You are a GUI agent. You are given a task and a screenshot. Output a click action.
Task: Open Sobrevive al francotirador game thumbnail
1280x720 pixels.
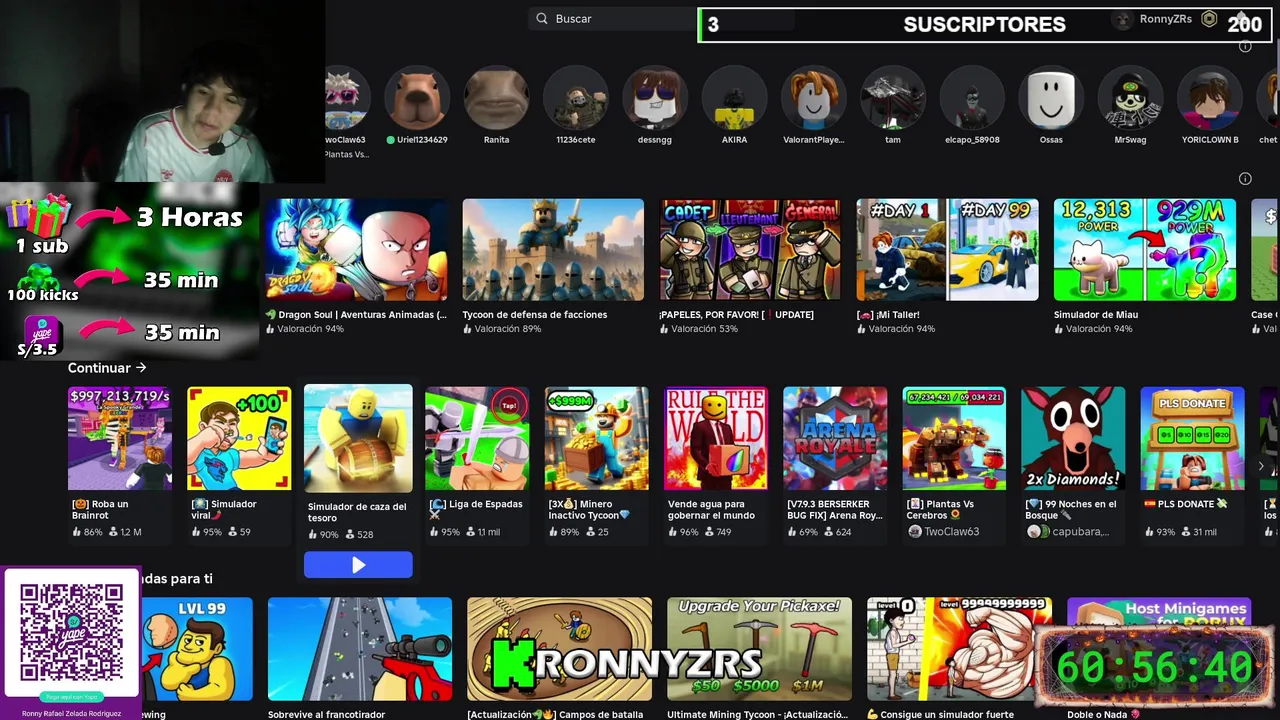point(360,649)
